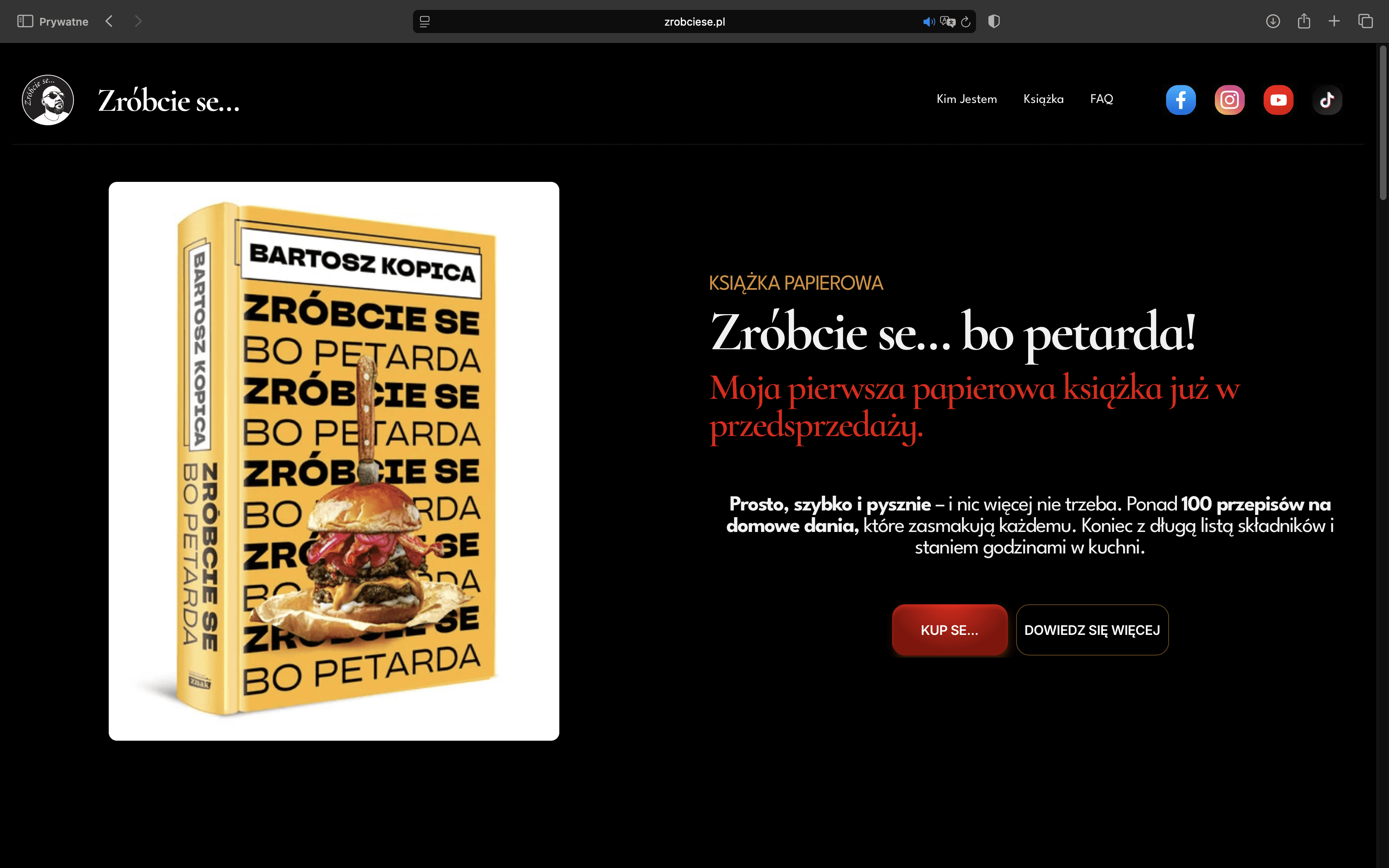Image resolution: width=1389 pixels, height=868 pixels.
Task: Show the tab overview
Action: point(1365,21)
